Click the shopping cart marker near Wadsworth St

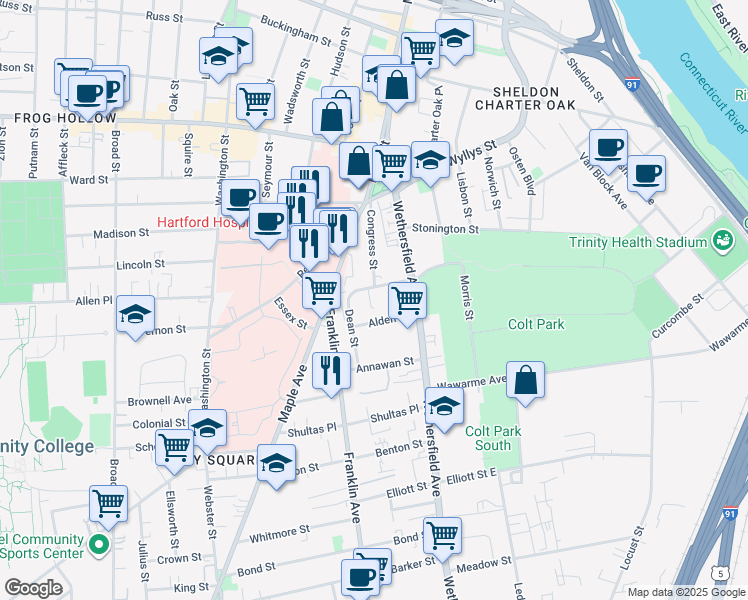256,100
